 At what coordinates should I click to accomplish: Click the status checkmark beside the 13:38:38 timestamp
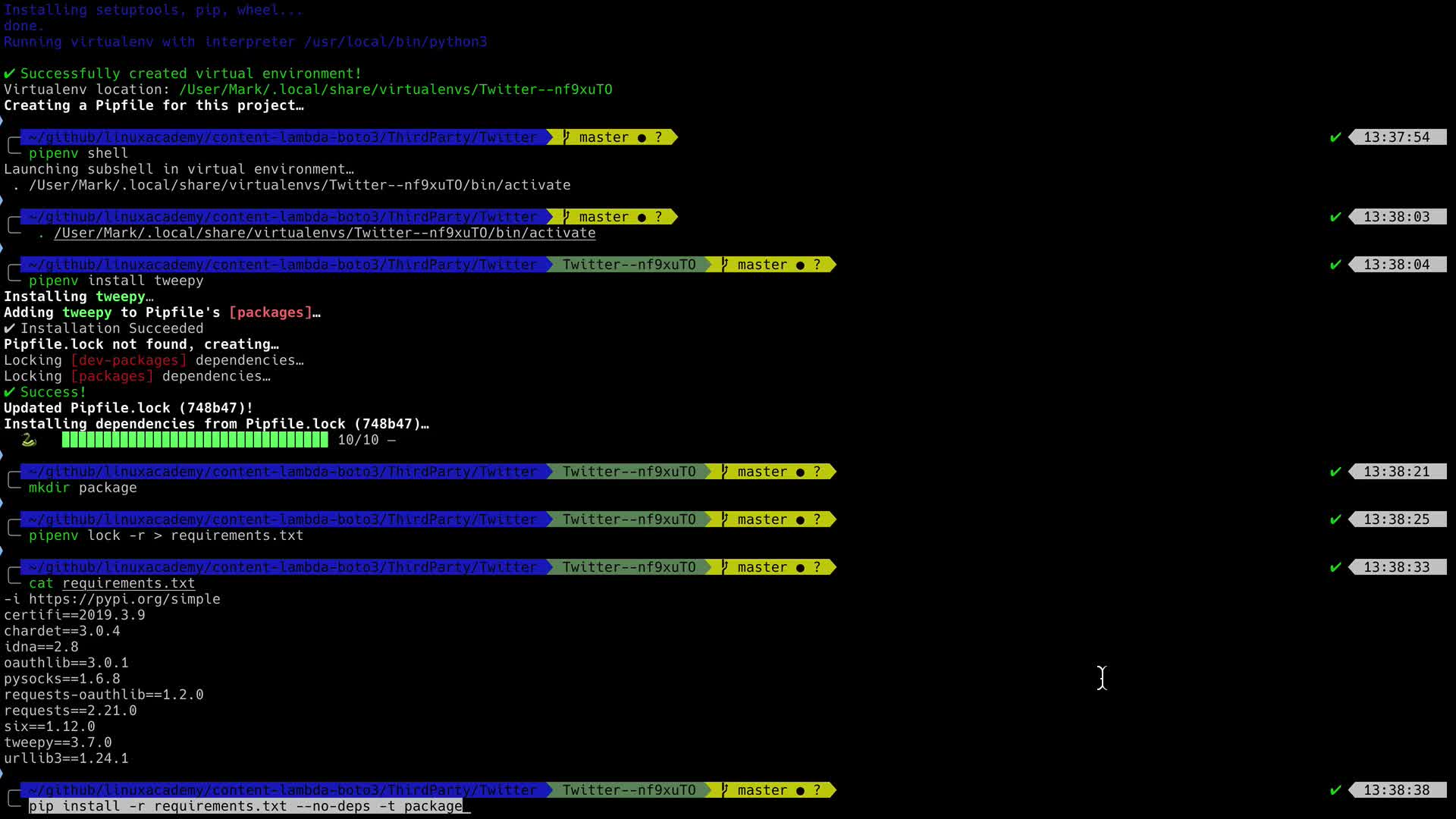1335,790
